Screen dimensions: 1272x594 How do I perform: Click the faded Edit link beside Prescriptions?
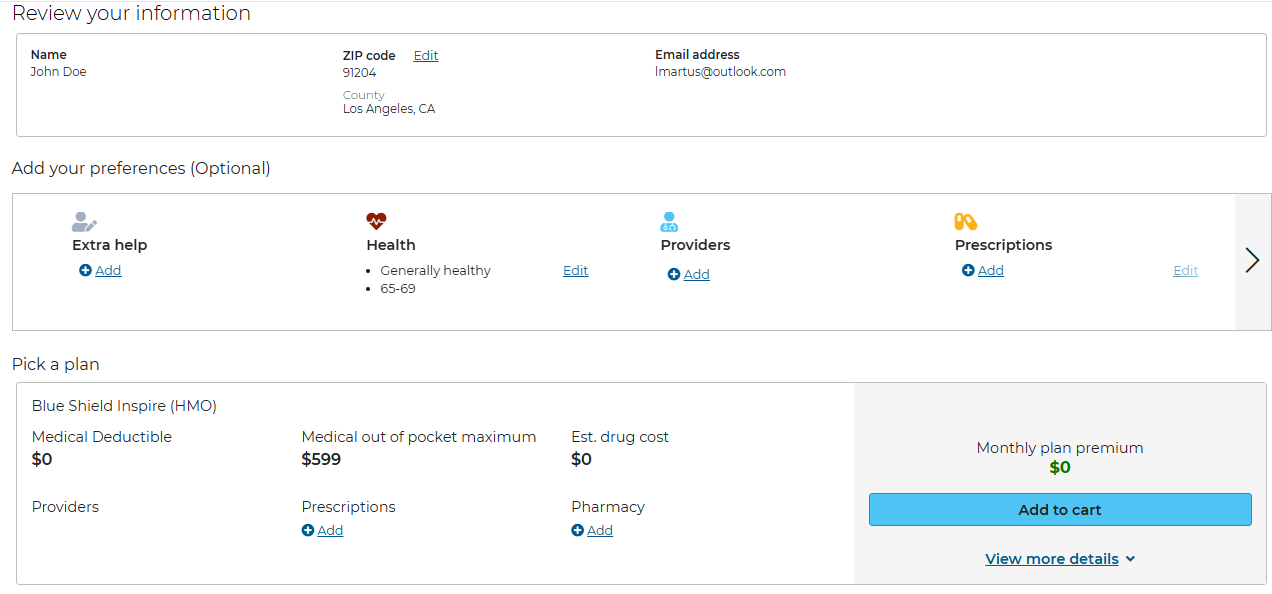(x=1185, y=271)
